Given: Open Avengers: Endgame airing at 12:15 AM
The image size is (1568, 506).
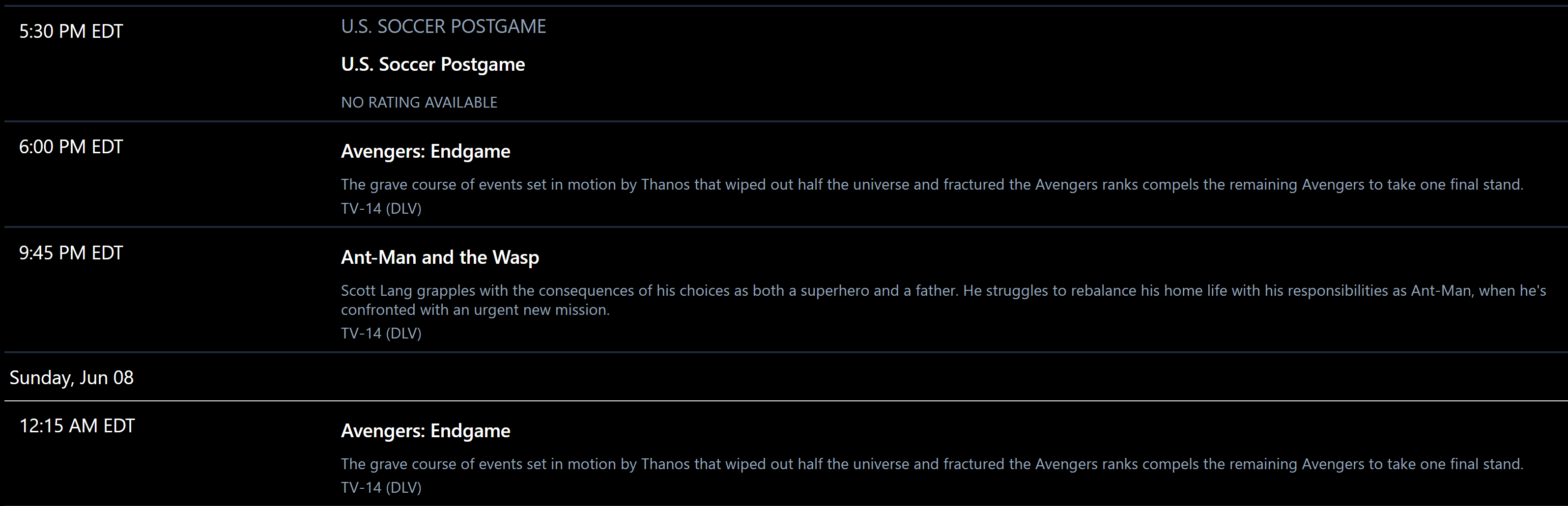Looking at the screenshot, I should pos(426,431).
